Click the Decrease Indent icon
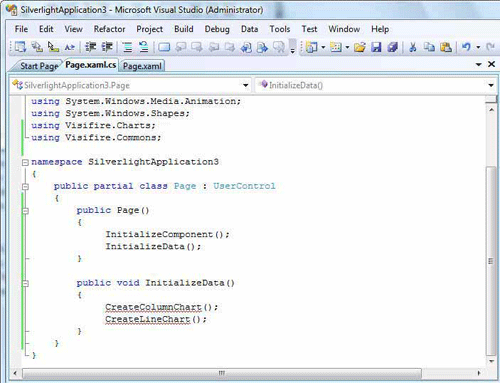This screenshot has width=500, height=383. coord(91,47)
